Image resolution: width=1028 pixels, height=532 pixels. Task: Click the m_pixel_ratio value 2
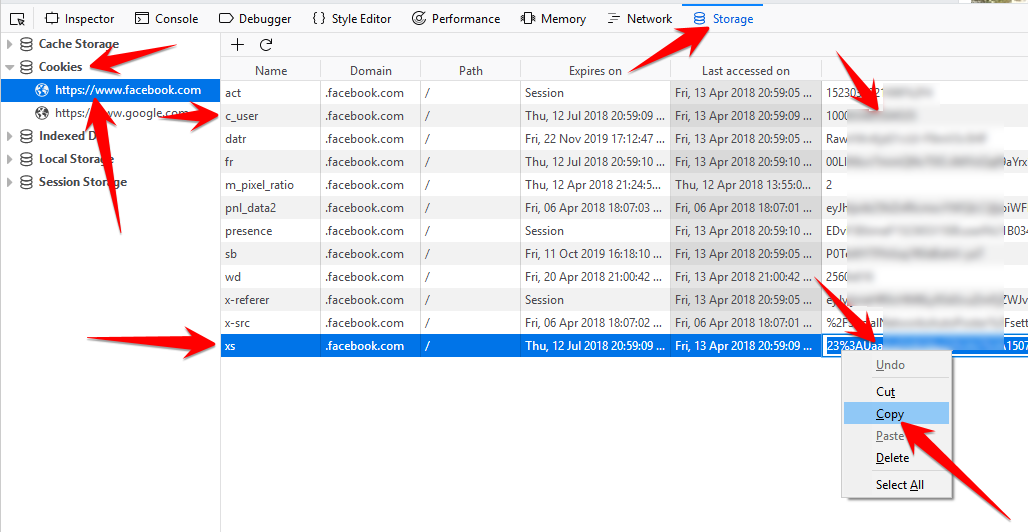(x=829, y=185)
